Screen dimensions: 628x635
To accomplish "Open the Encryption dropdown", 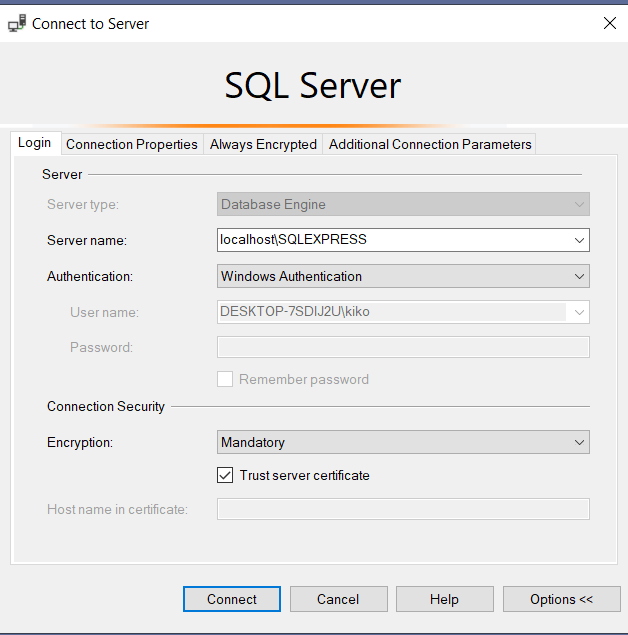I will click(403, 442).
